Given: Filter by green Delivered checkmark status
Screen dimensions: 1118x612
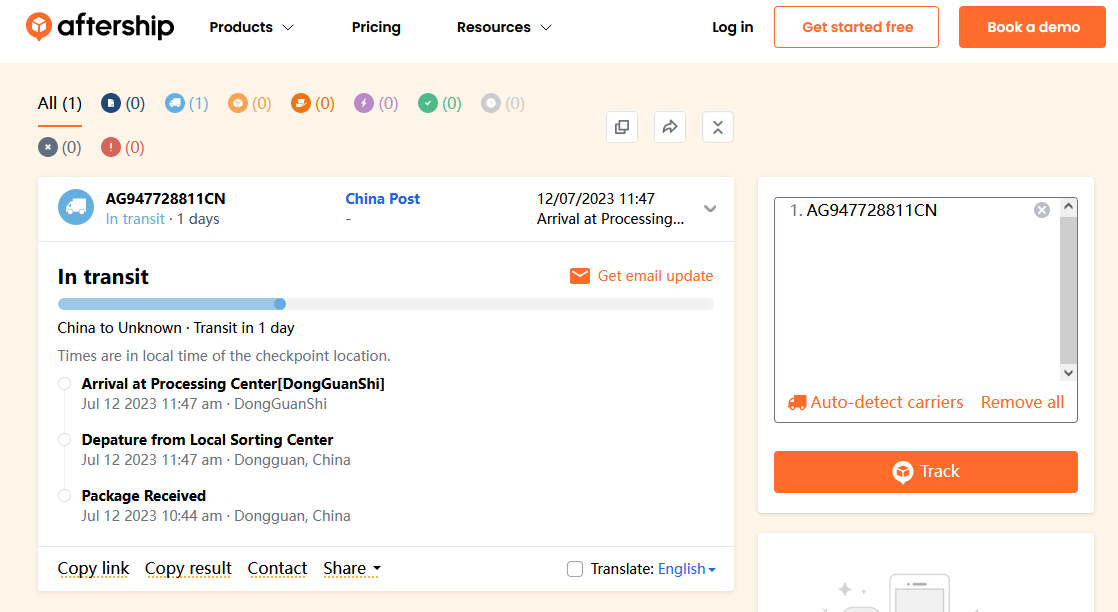Looking at the screenshot, I should 428,103.
